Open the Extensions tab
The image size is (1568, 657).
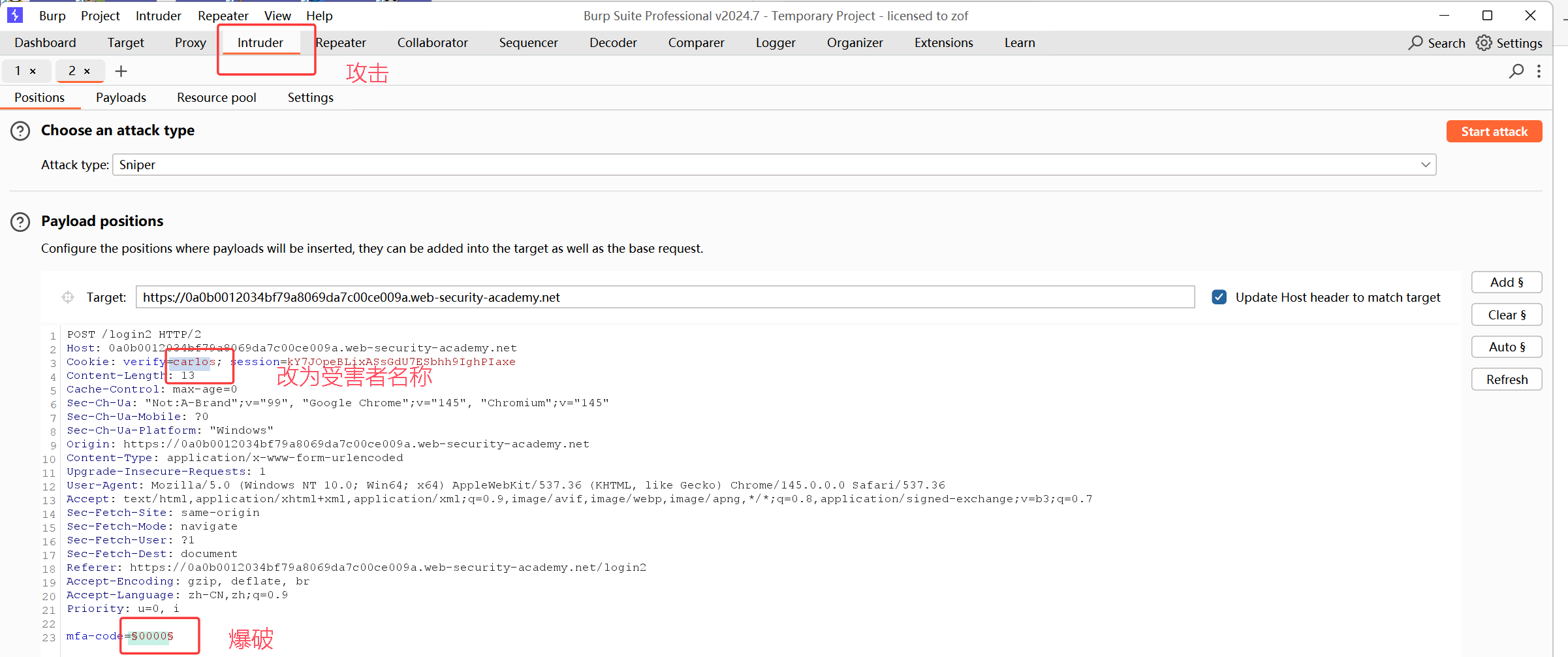coord(943,43)
